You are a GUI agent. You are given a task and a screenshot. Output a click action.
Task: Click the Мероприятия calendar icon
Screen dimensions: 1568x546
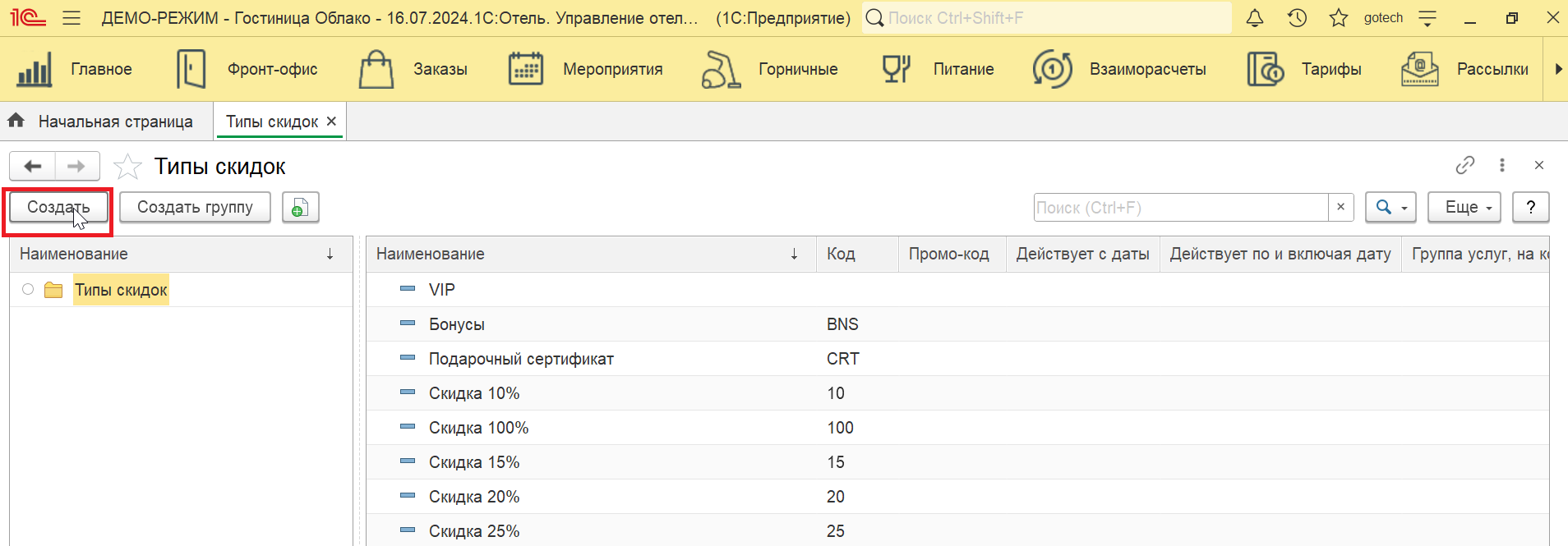point(526,69)
